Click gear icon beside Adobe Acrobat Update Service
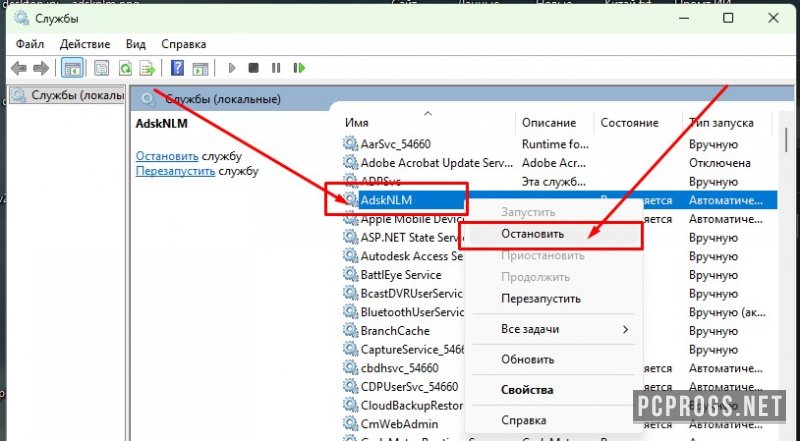Screen dimensions: 800x441 point(350,163)
